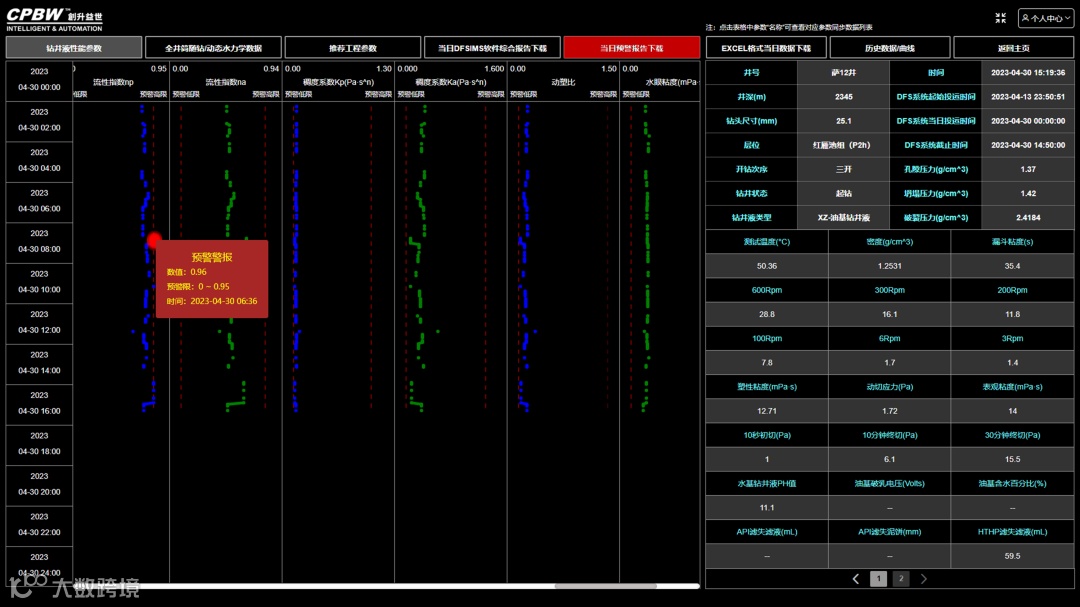
Task: Click the 开钻次序 parameter label
Action: tap(751, 169)
